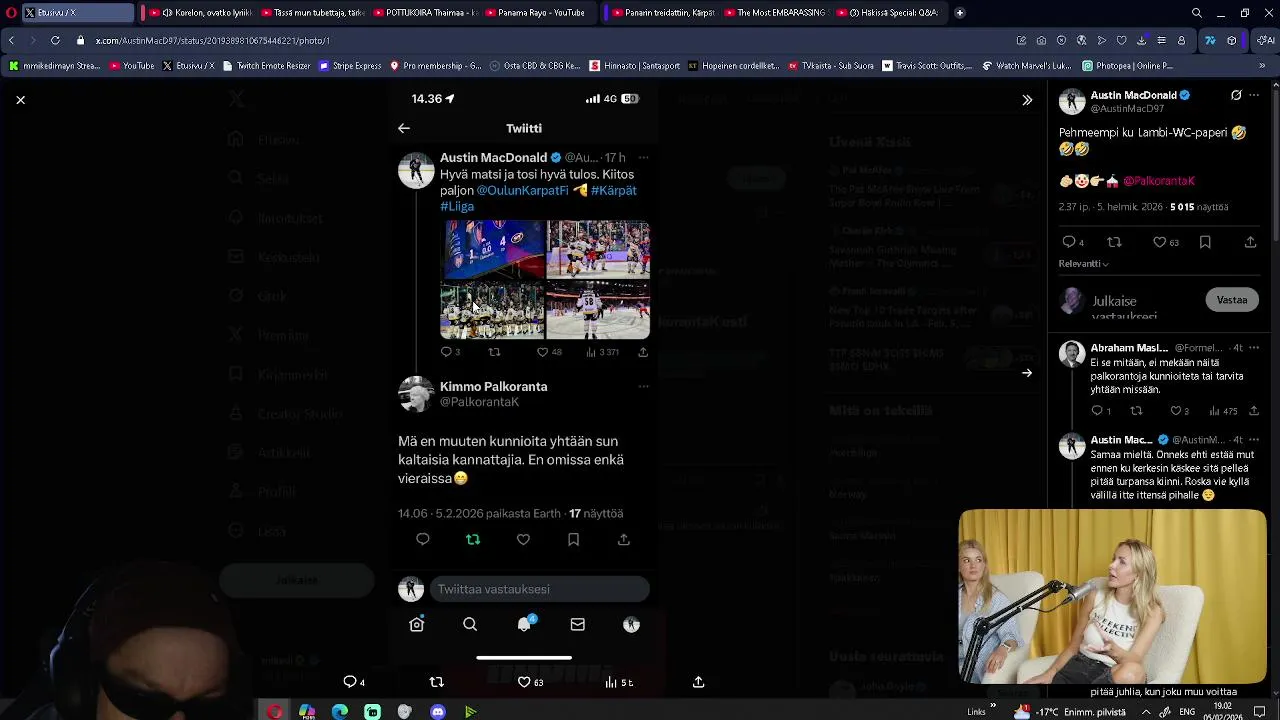
Task: Collapse the side panel with double-chevron icon
Action: (1027, 100)
